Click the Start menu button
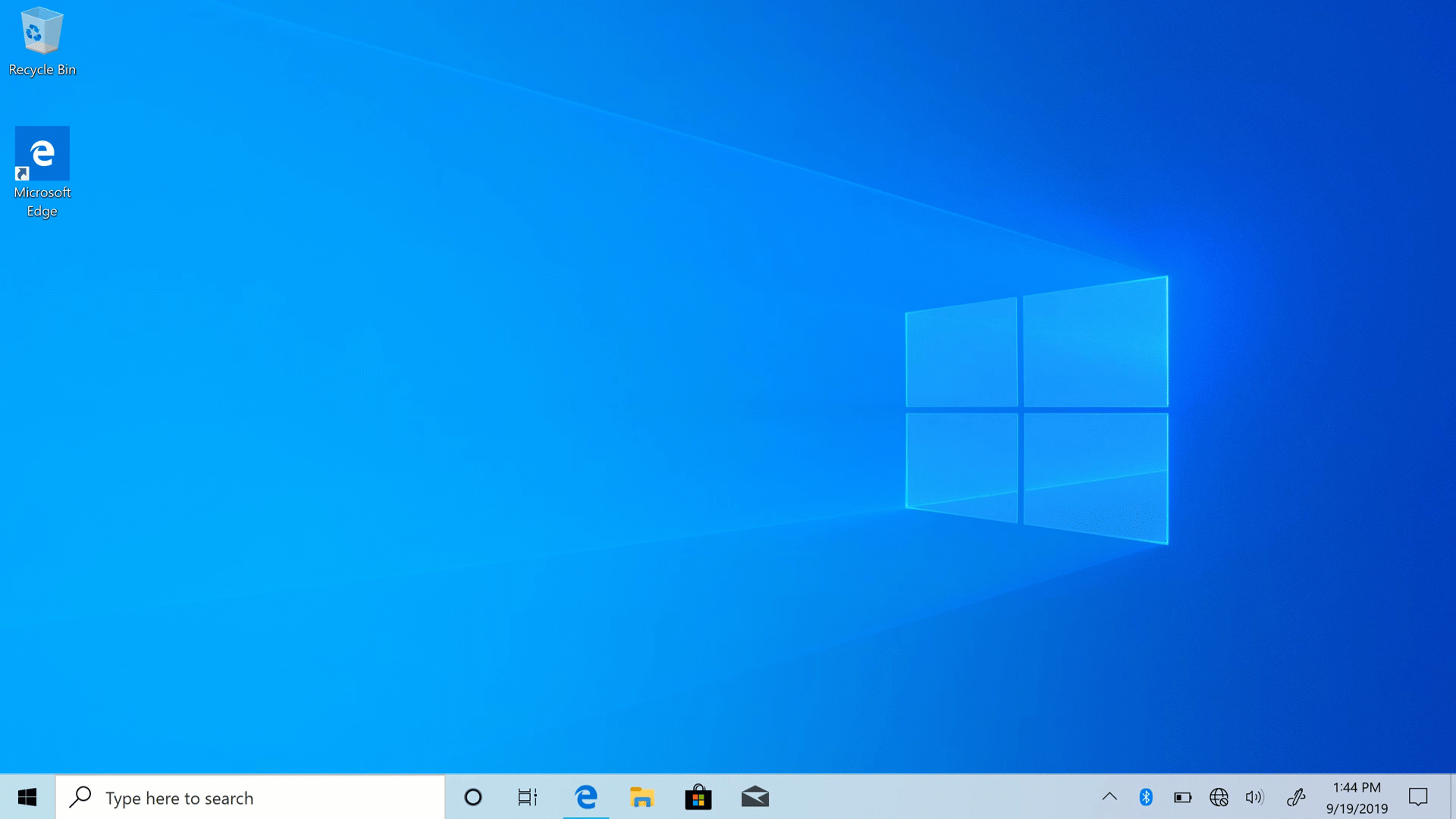This screenshot has height=819, width=1456. (x=27, y=797)
